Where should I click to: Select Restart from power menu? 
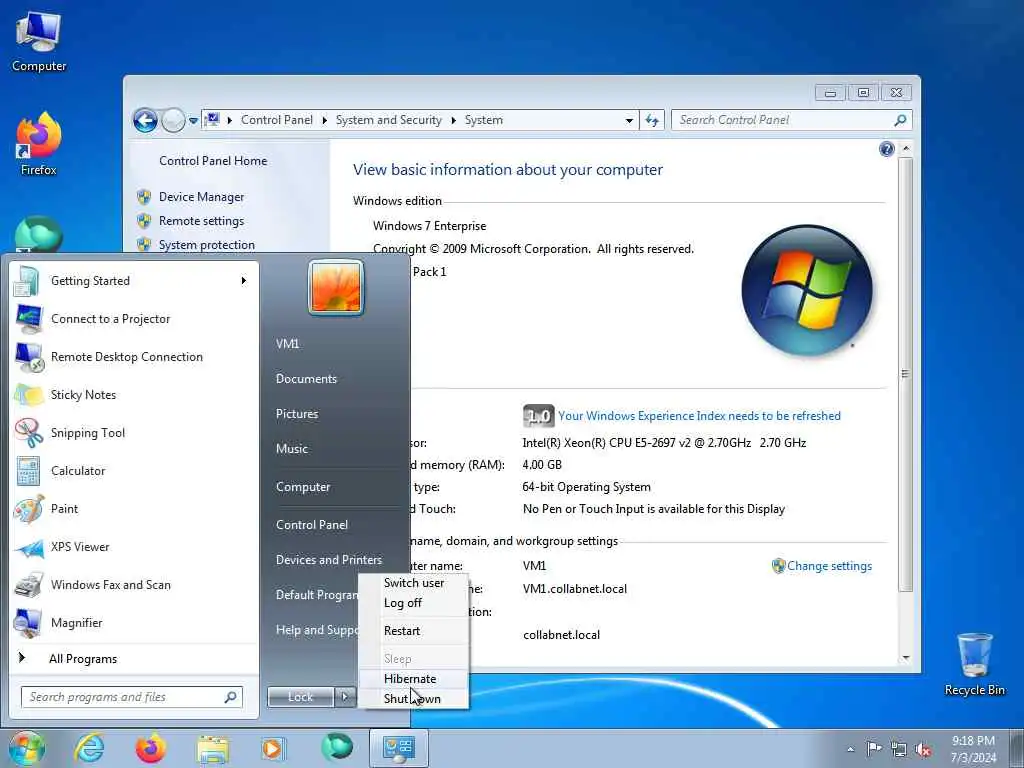(414, 631)
